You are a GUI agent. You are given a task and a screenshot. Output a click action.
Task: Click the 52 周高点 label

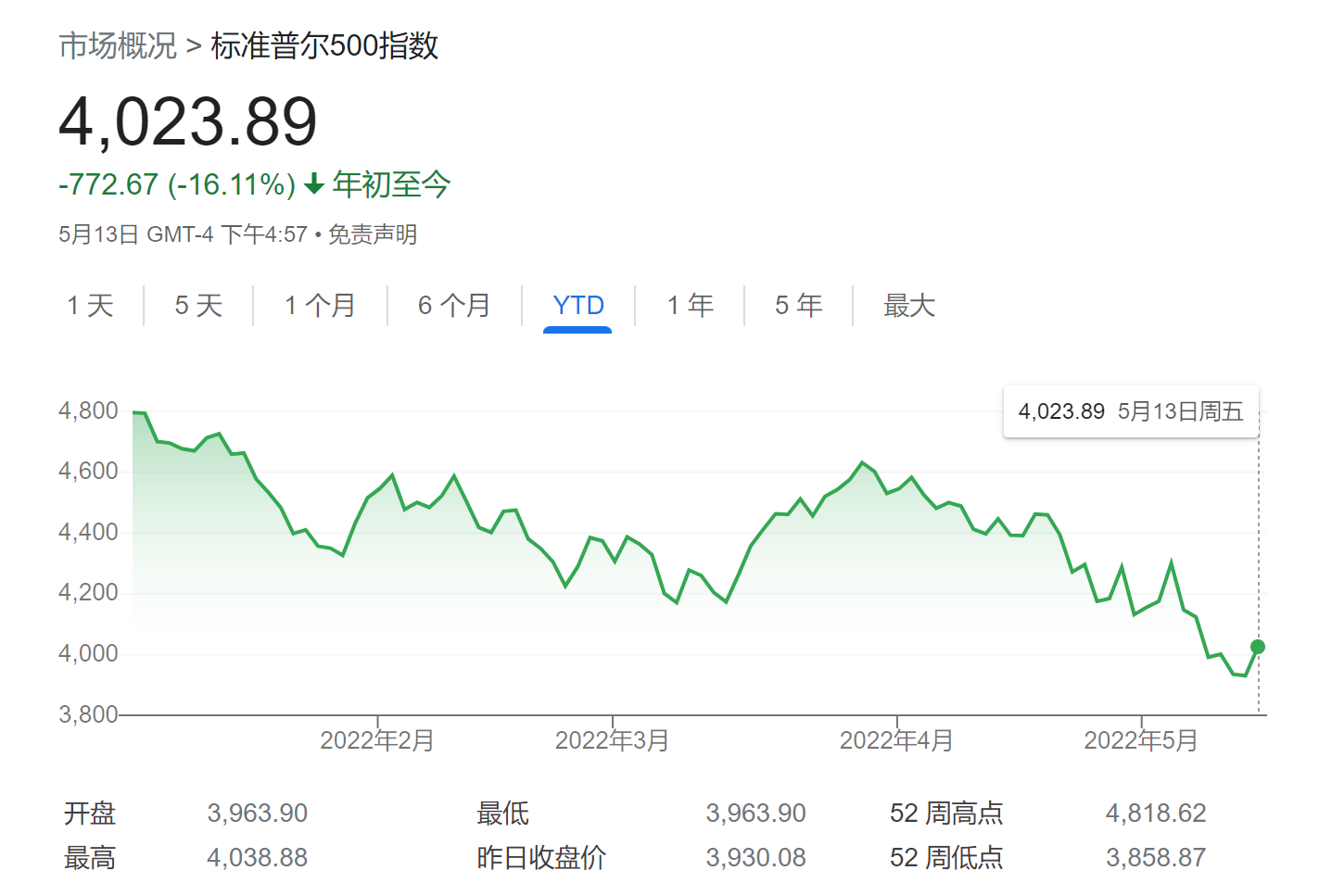pos(946,814)
